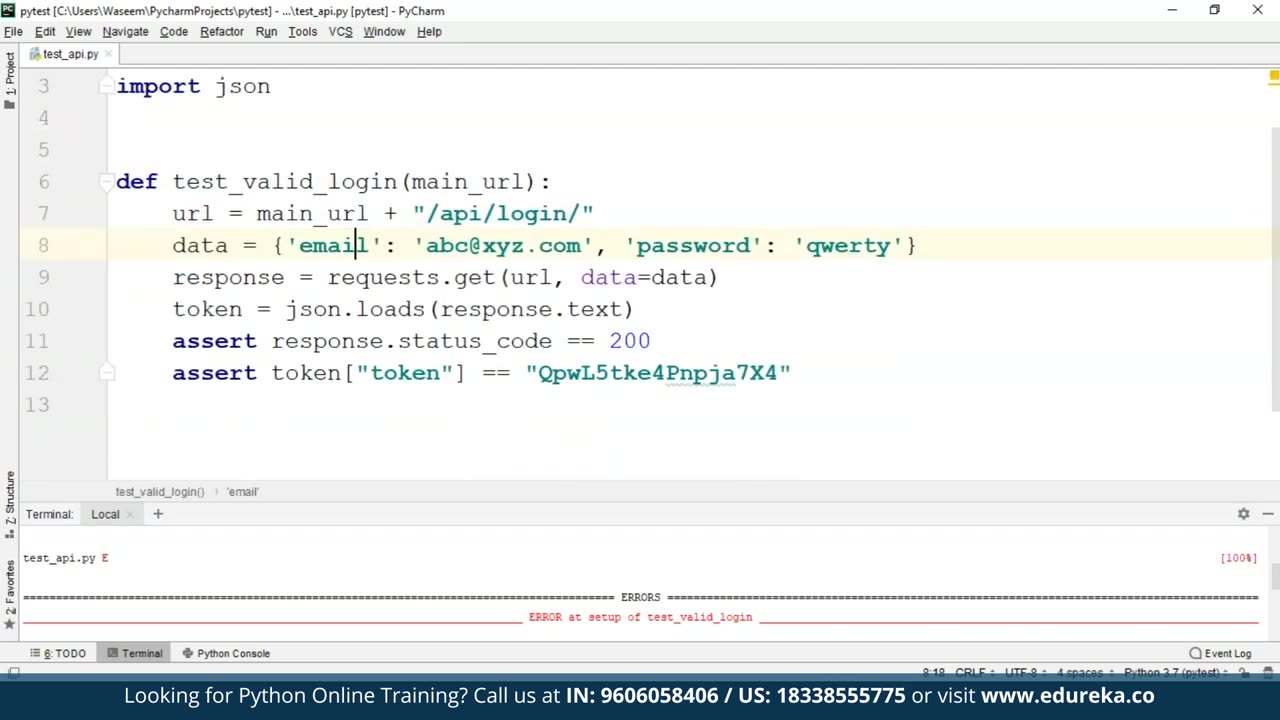Open the Window menu

[x=384, y=31]
